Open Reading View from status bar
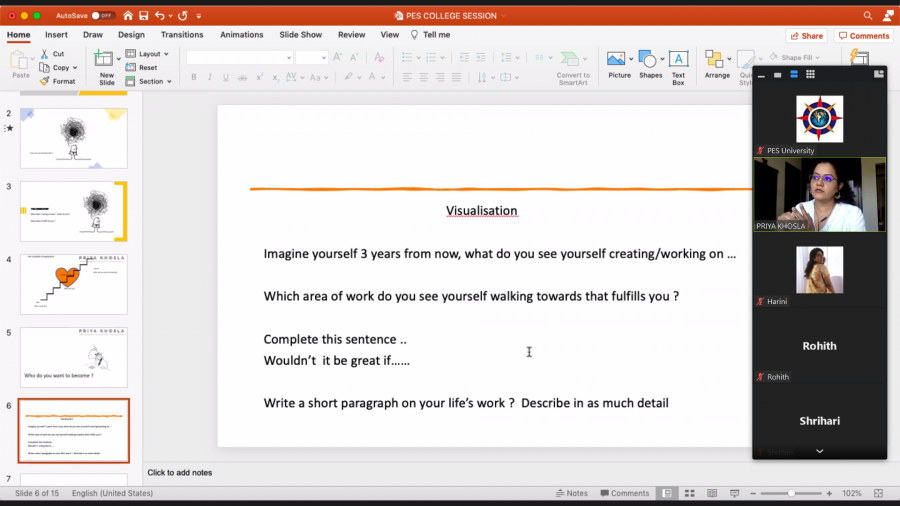The height and width of the screenshot is (506, 900). pyautogui.click(x=711, y=493)
